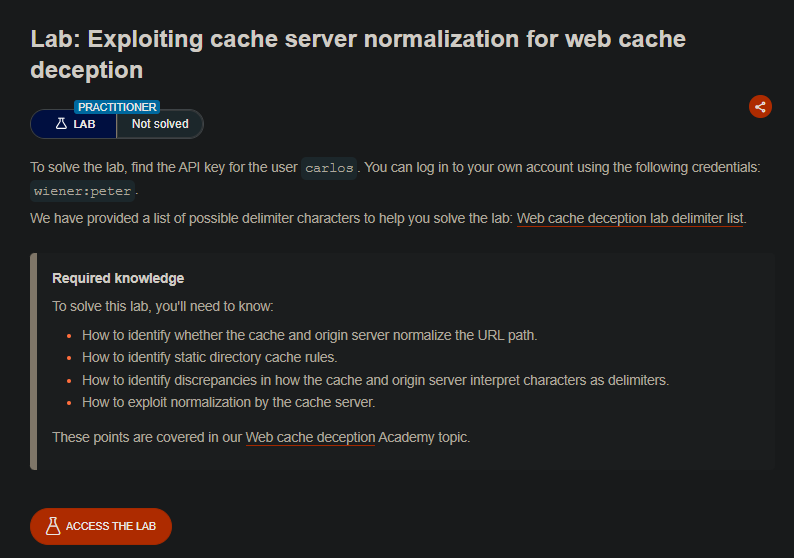Screen dimensions: 794x558
Task: Select the exploit normalization by cache server bullet
Action: [x=228, y=402]
